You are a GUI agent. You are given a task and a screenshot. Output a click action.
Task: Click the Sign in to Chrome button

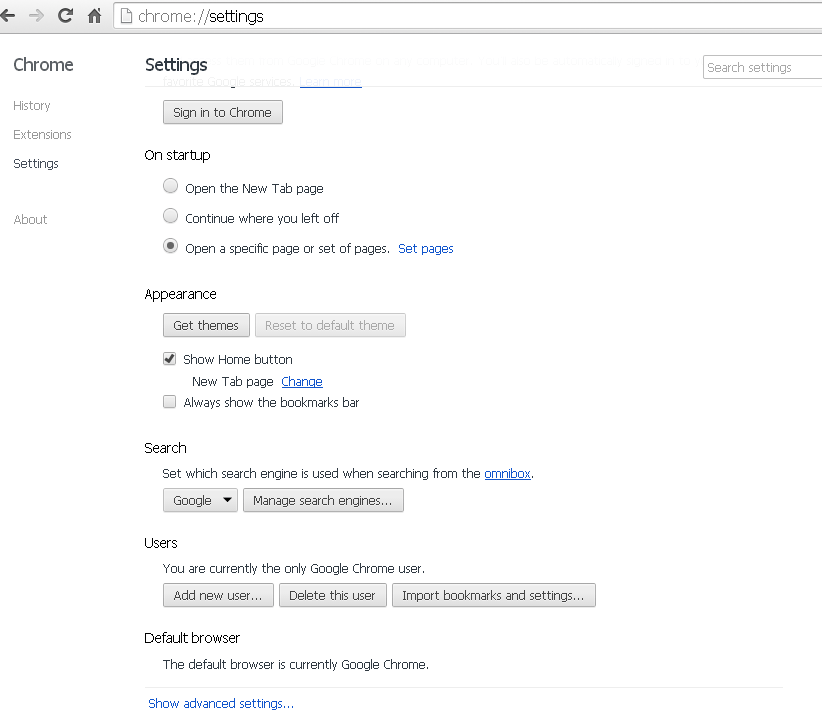pos(223,112)
